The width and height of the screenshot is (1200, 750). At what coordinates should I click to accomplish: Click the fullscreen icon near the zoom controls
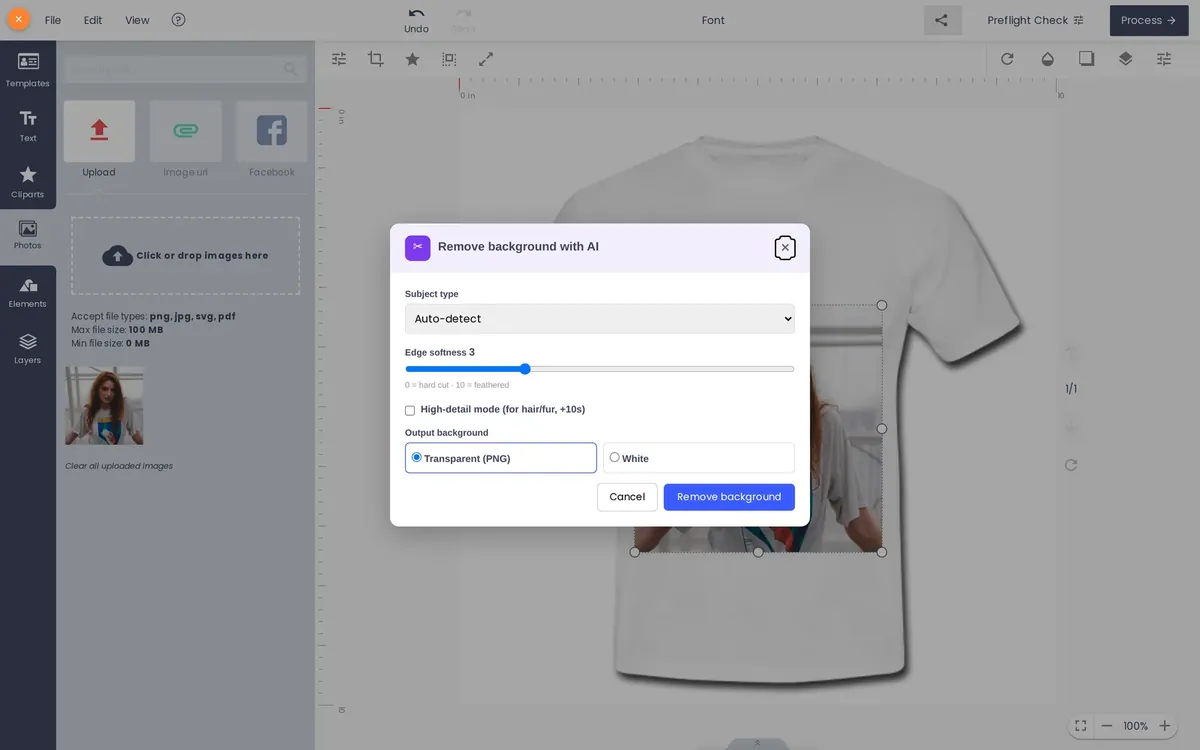(x=1081, y=726)
